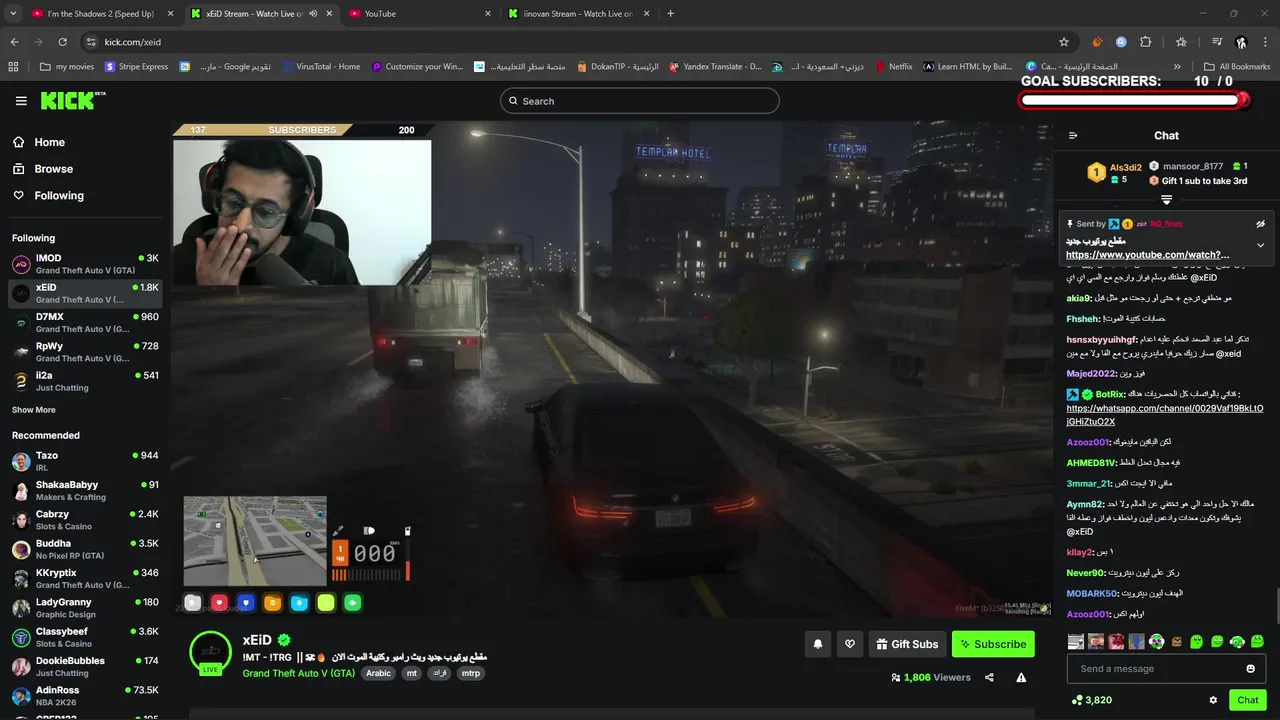Insert the first quick emote in chat
1280x720 pixels.
[x=1076, y=641]
